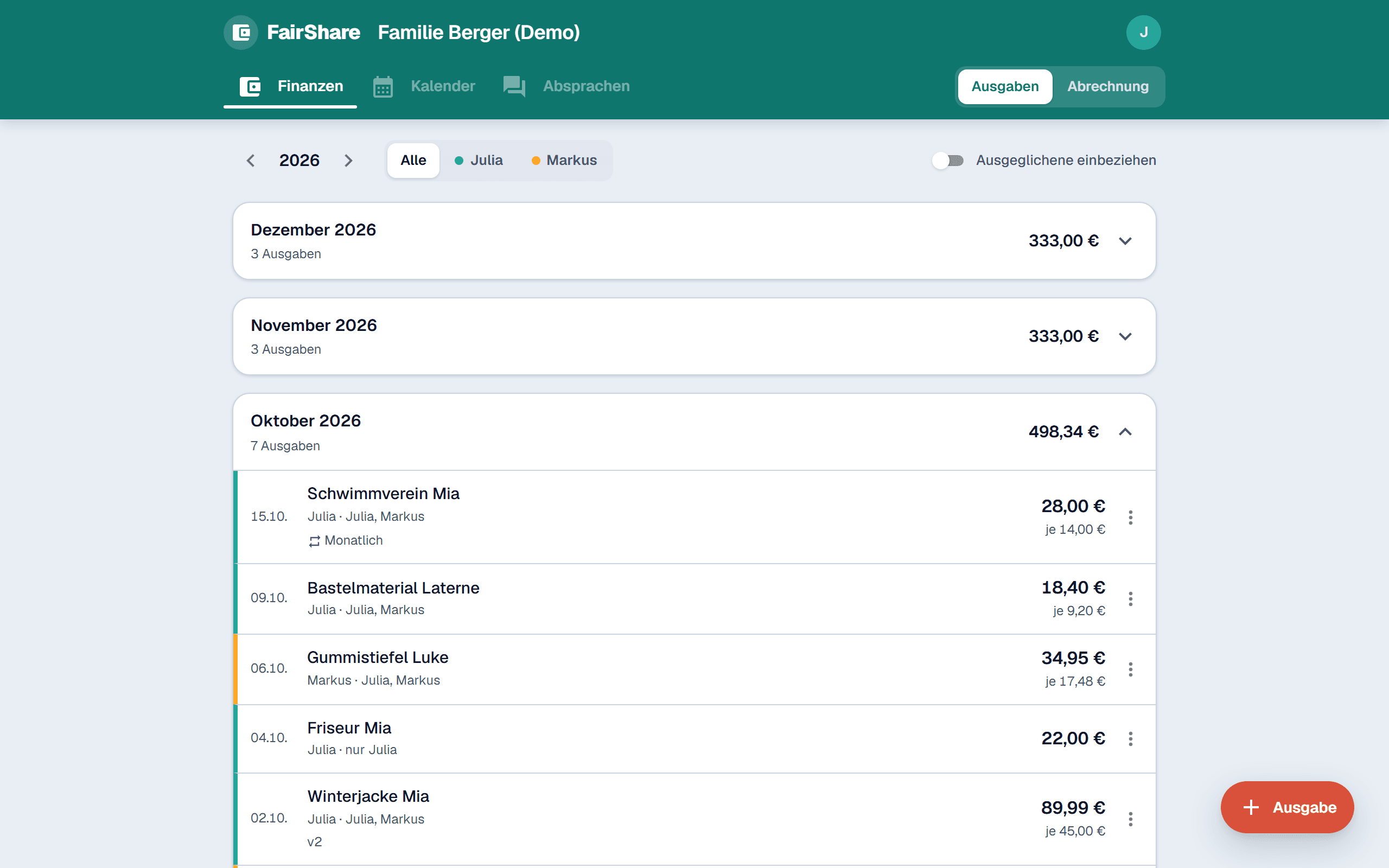Open the Friseur Mia expense row
Image resolution: width=1389 pixels, height=868 pixels.
[x=694, y=739]
